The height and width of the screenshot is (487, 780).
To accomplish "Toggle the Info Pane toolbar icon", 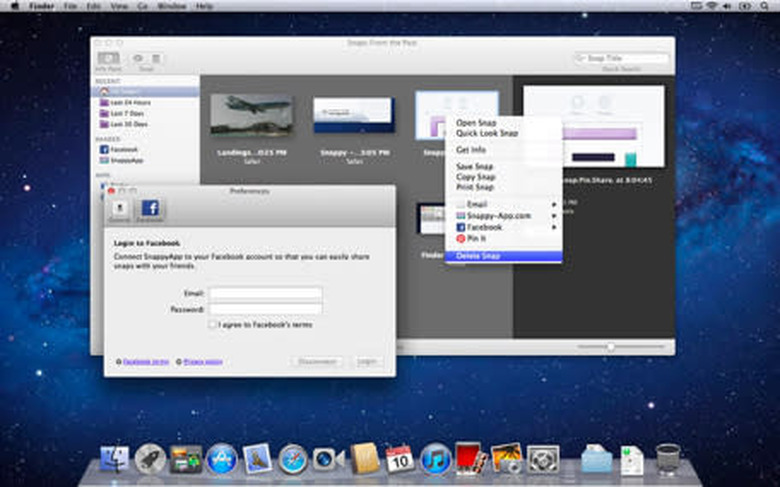I will (x=106, y=59).
